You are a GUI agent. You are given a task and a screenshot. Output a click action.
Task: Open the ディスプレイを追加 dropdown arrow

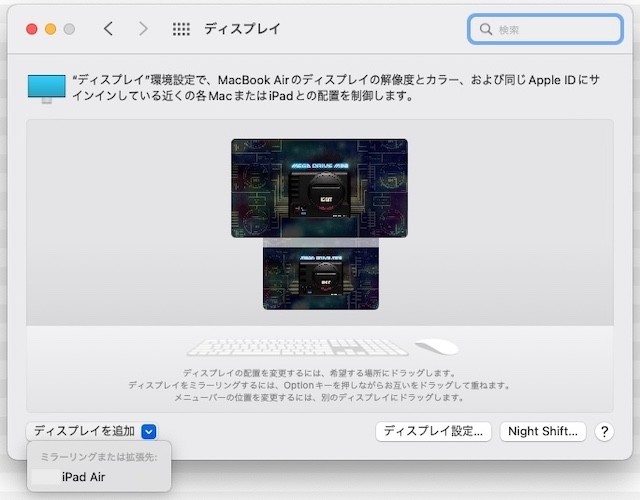[149, 431]
